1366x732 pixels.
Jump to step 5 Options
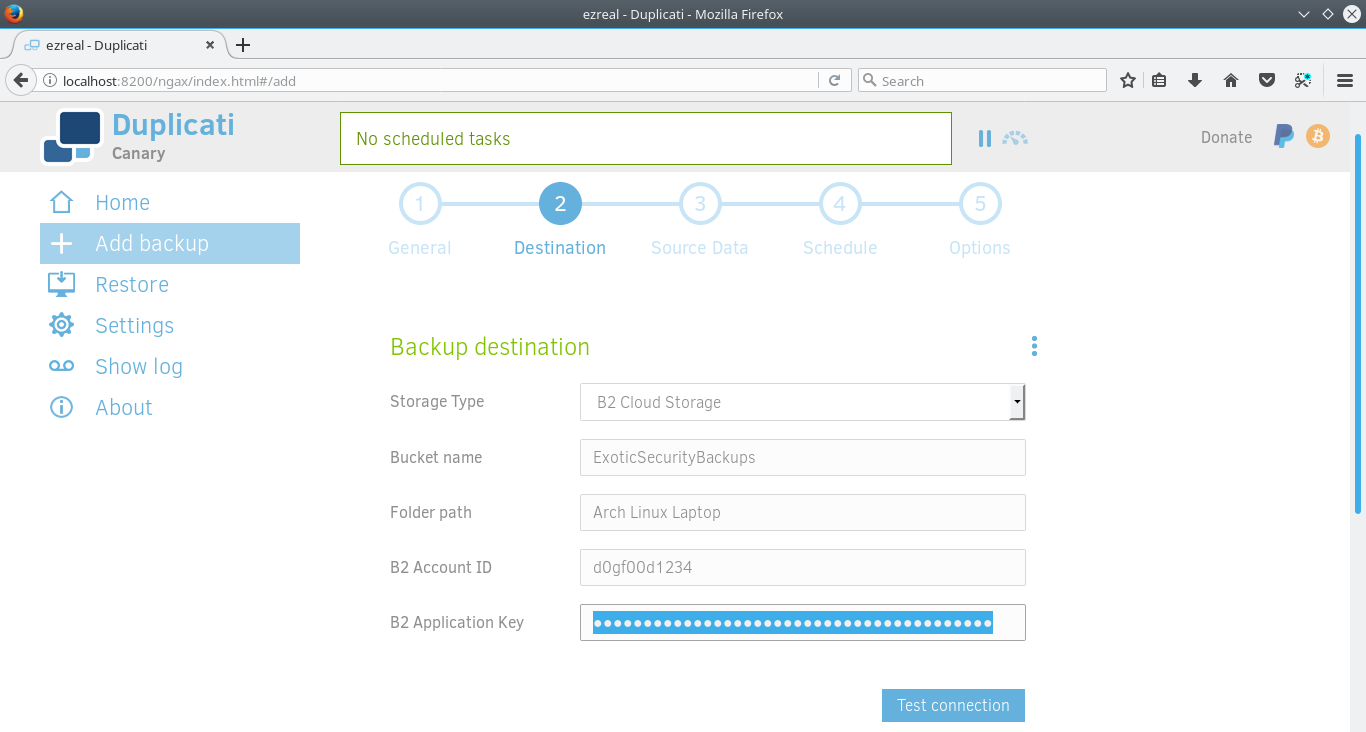pos(980,204)
